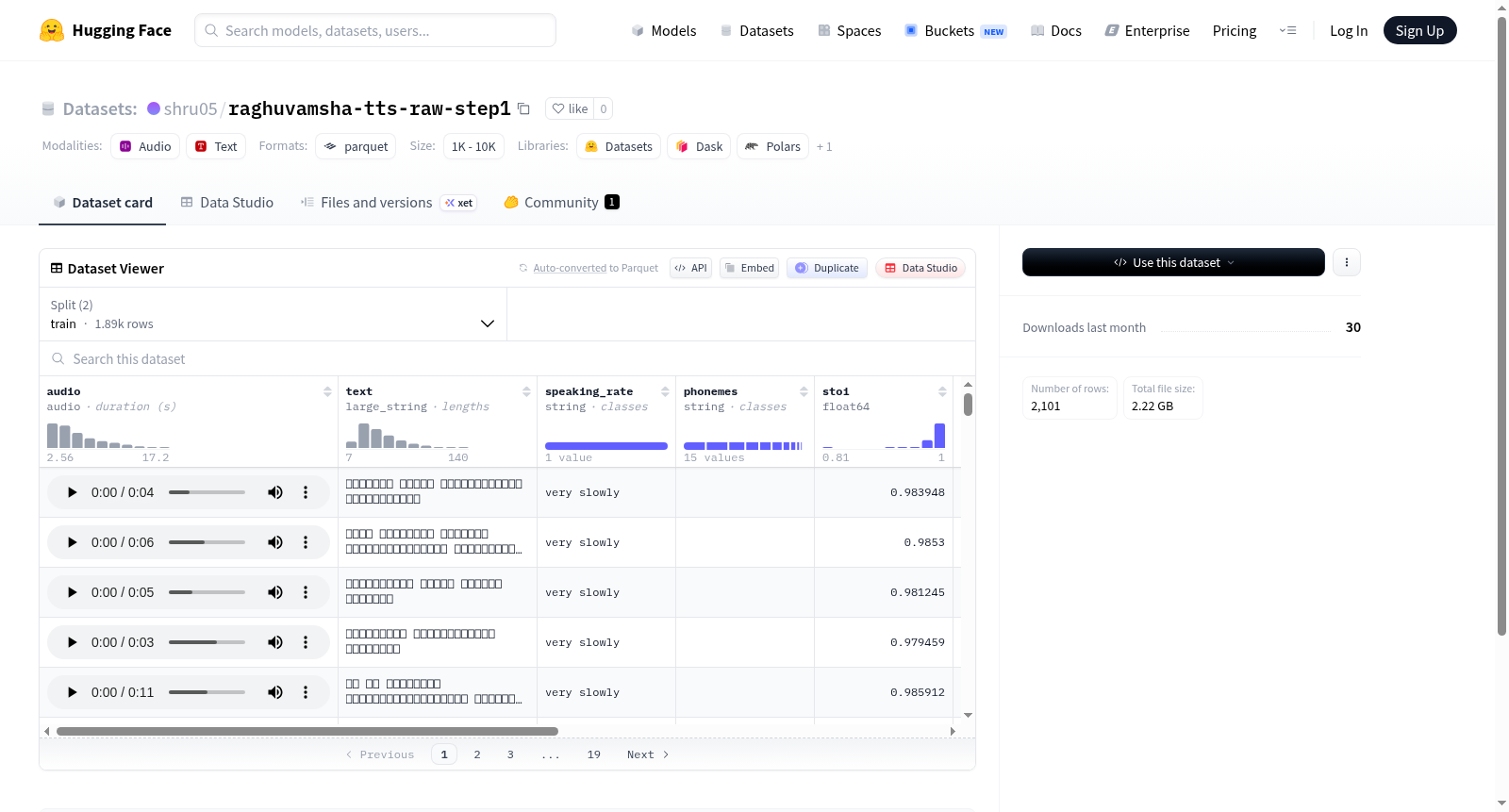This screenshot has height=812, width=1509.
Task: Open more options for 0:04 audio
Action: pyautogui.click(x=306, y=492)
